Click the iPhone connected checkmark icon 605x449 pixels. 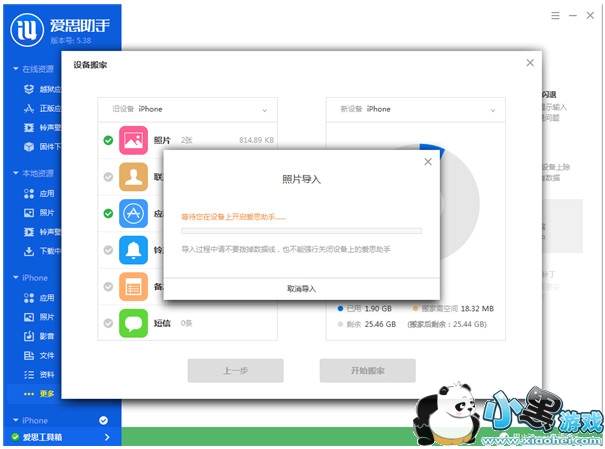[x=103, y=420]
